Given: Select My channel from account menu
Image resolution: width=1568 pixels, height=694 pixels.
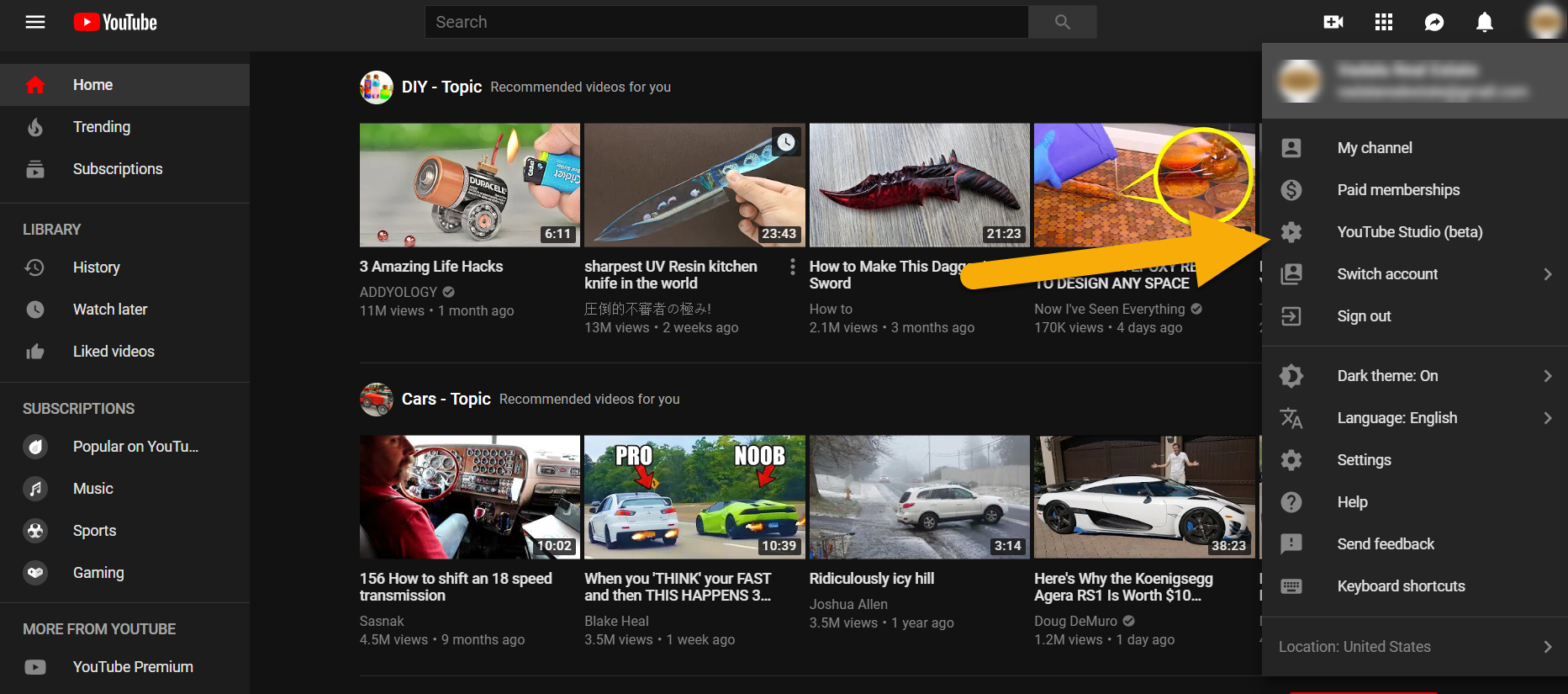Looking at the screenshot, I should (1375, 148).
